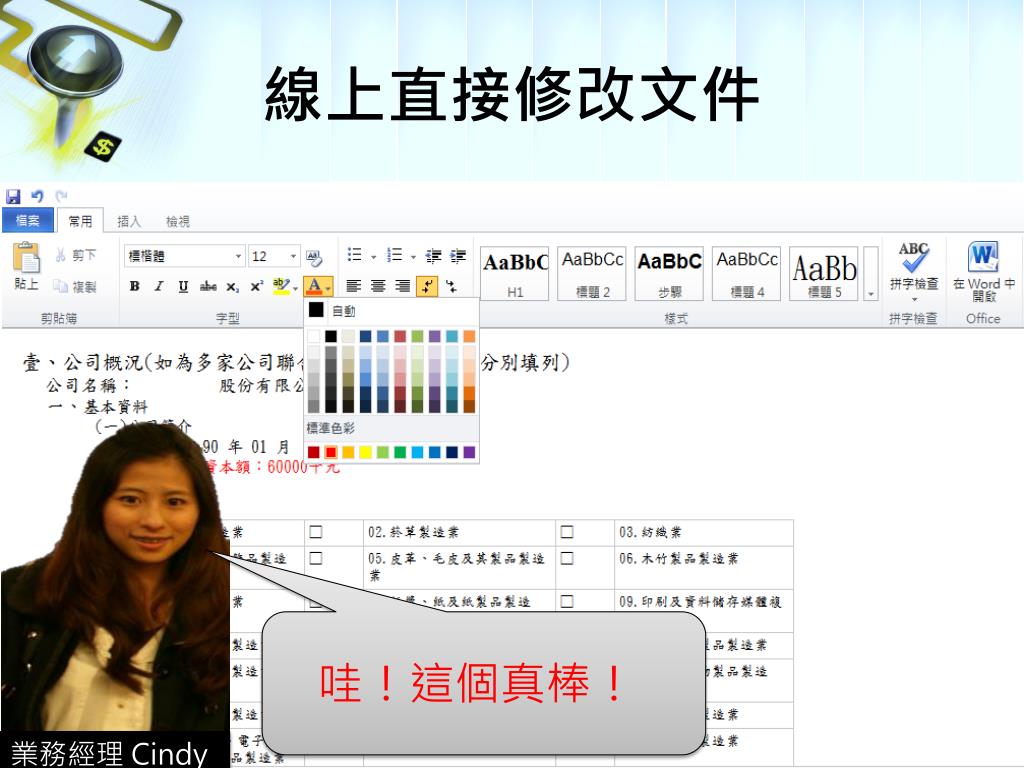
Task: Apply the 標題 2 style
Action: coord(592,273)
